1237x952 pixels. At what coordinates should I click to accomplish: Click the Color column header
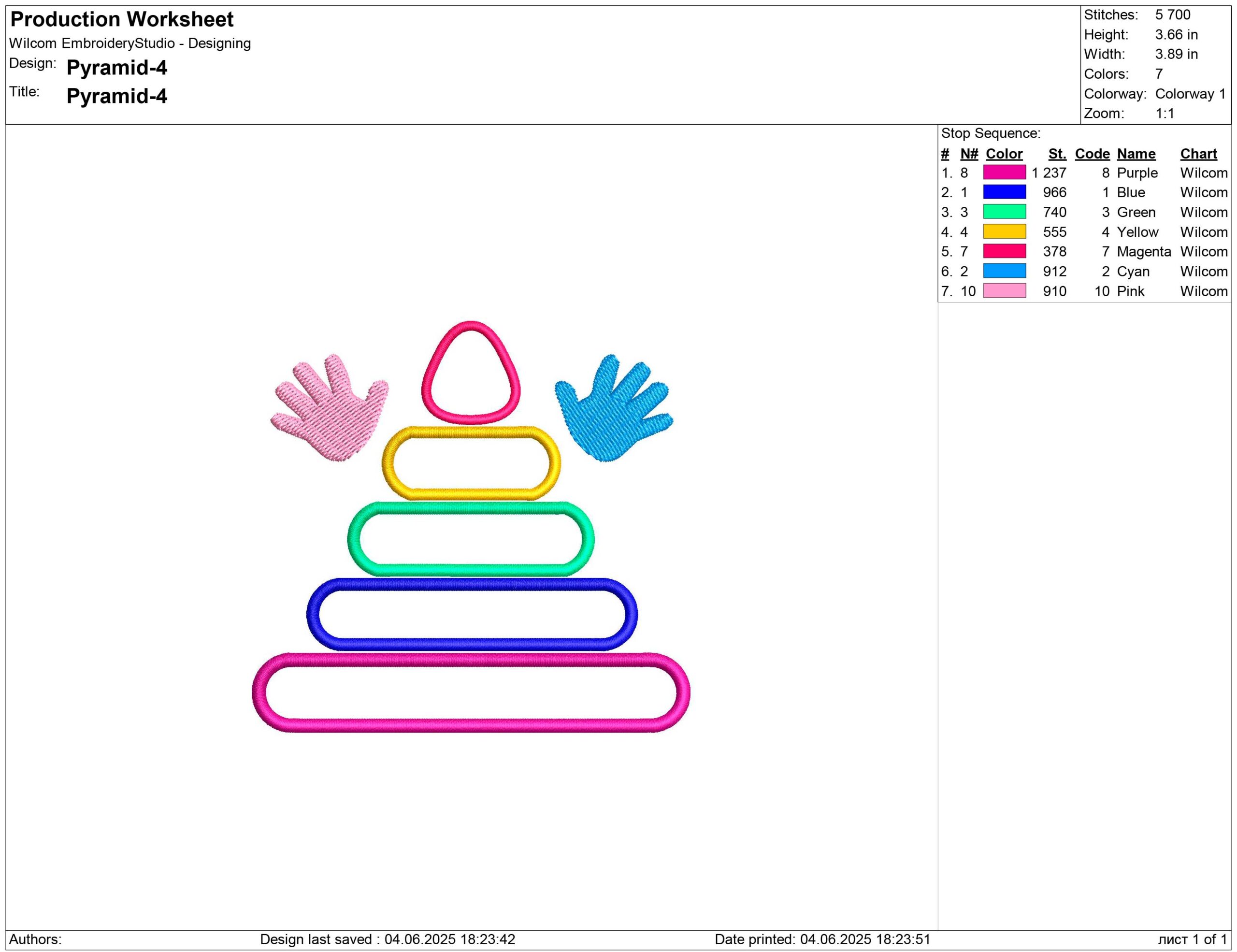point(1004,154)
